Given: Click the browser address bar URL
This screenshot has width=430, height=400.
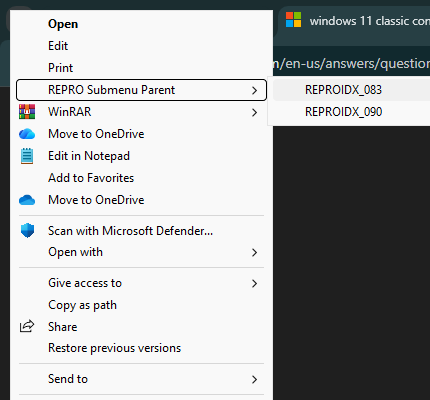Looking at the screenshot, I should tap(351, 63).
